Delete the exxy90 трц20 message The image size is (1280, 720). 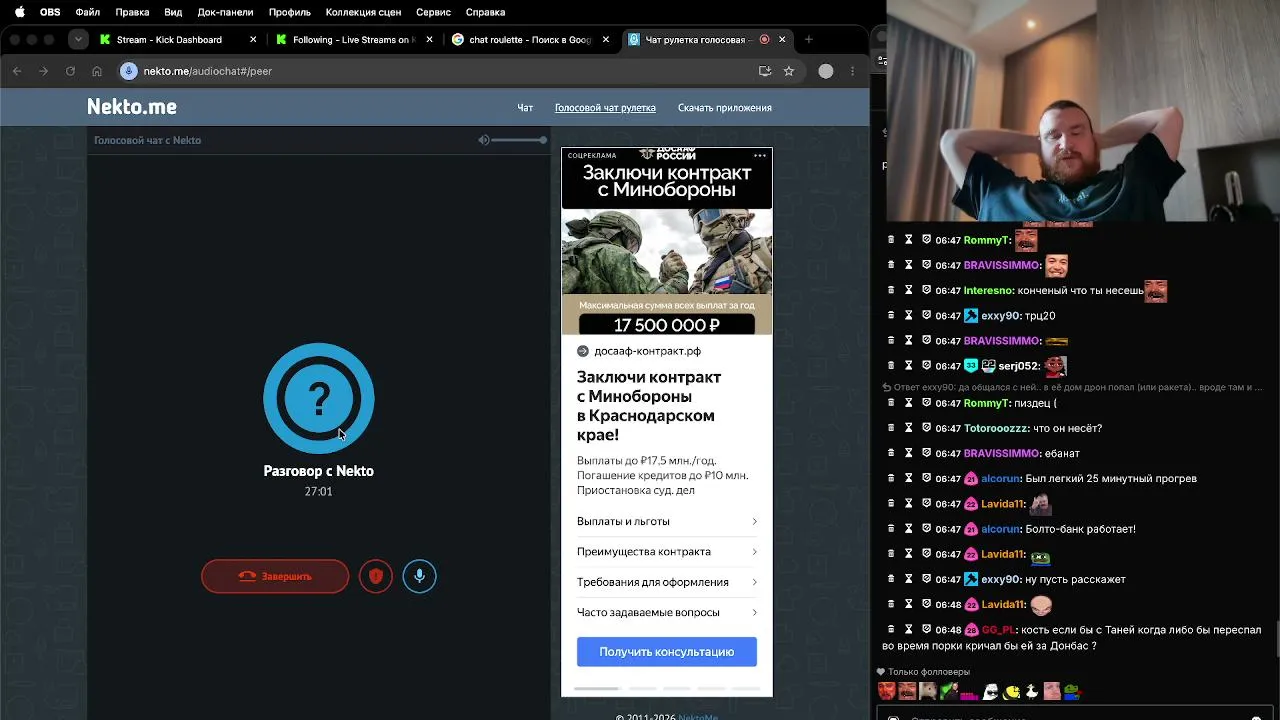click(x=891, y=315)
